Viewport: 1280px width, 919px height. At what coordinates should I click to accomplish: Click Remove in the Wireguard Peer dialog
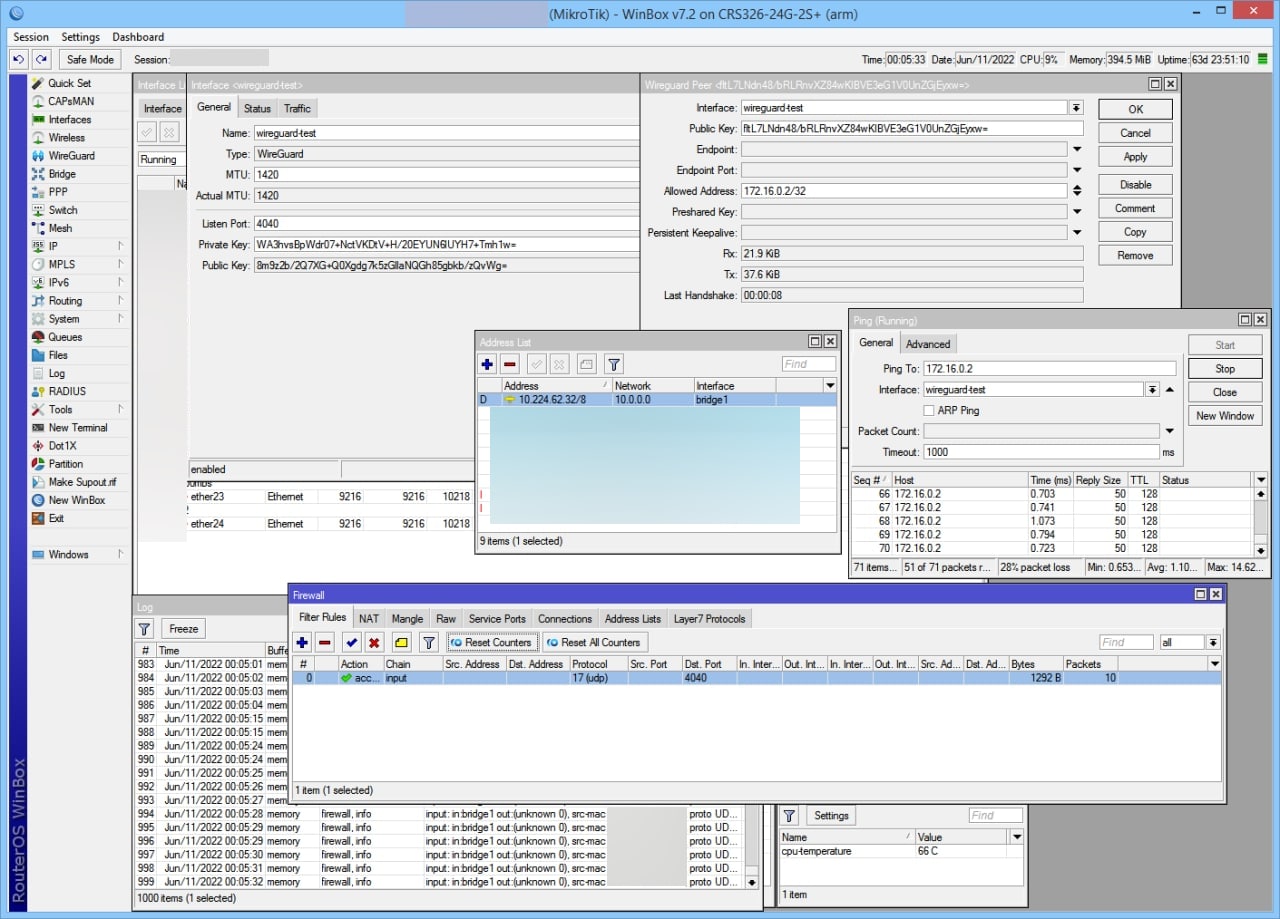[1135, 256]
